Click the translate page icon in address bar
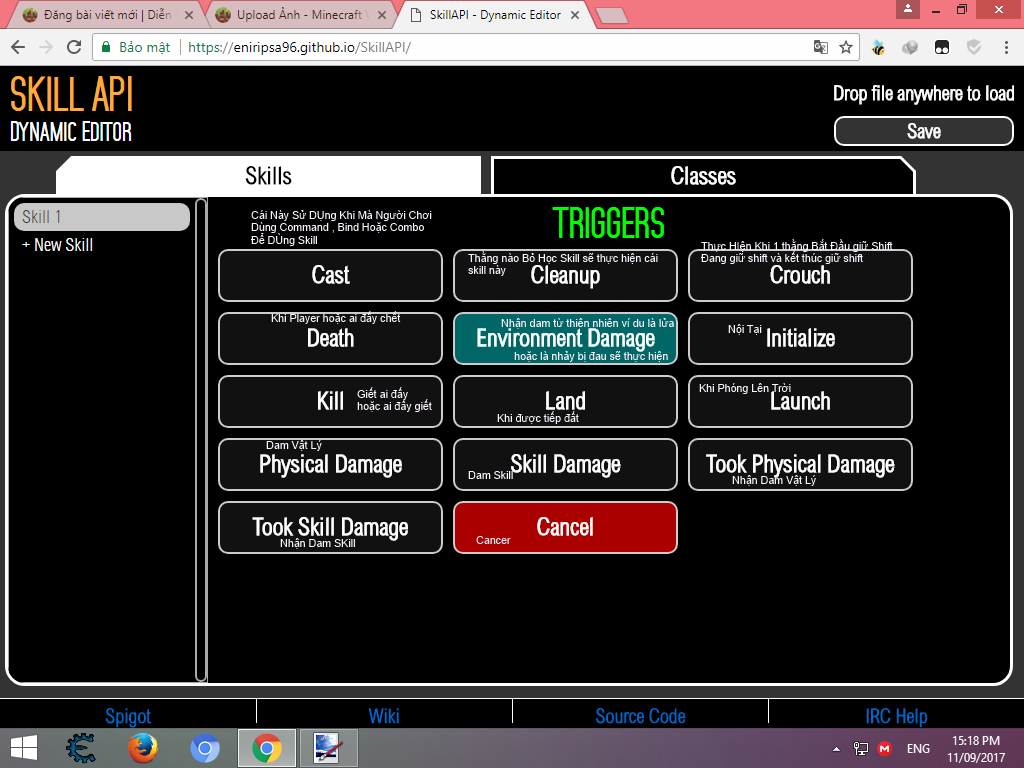The width and height of the screenshot is (1024, 768). tap(821, 47)
